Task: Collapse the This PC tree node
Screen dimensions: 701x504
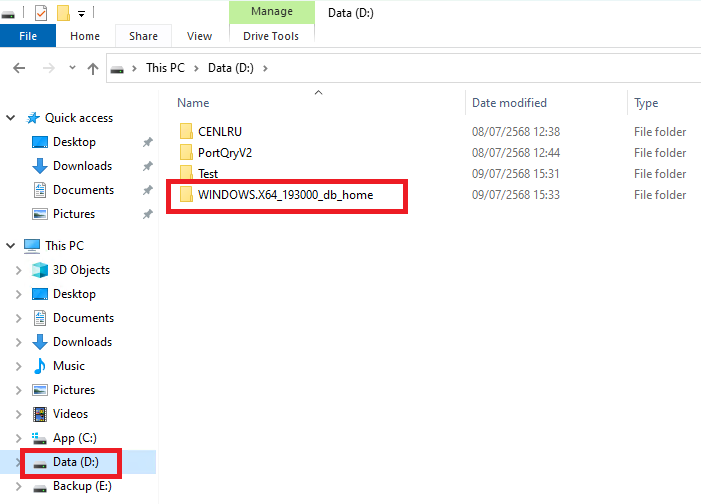Action: pos(11,246)
